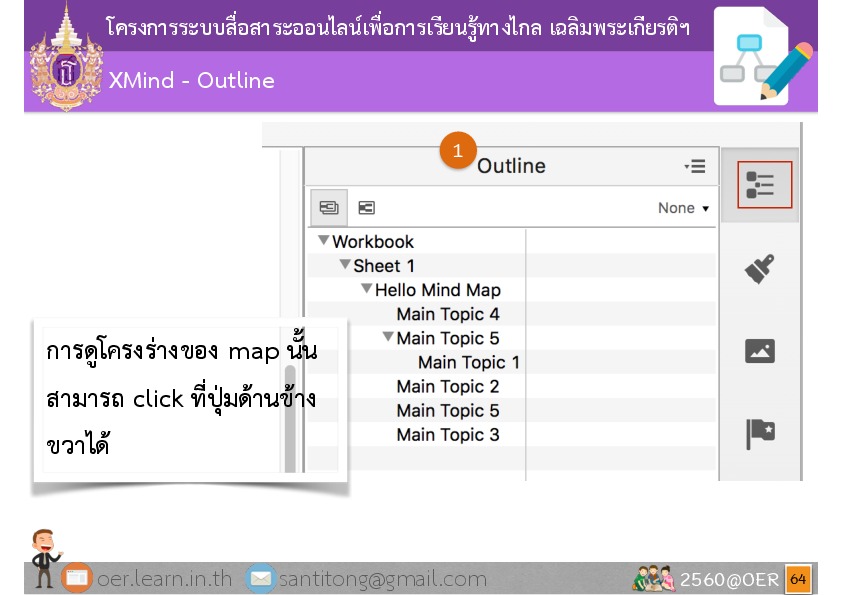
Task: Toggle show current sheet outline view
Action: 366,208
